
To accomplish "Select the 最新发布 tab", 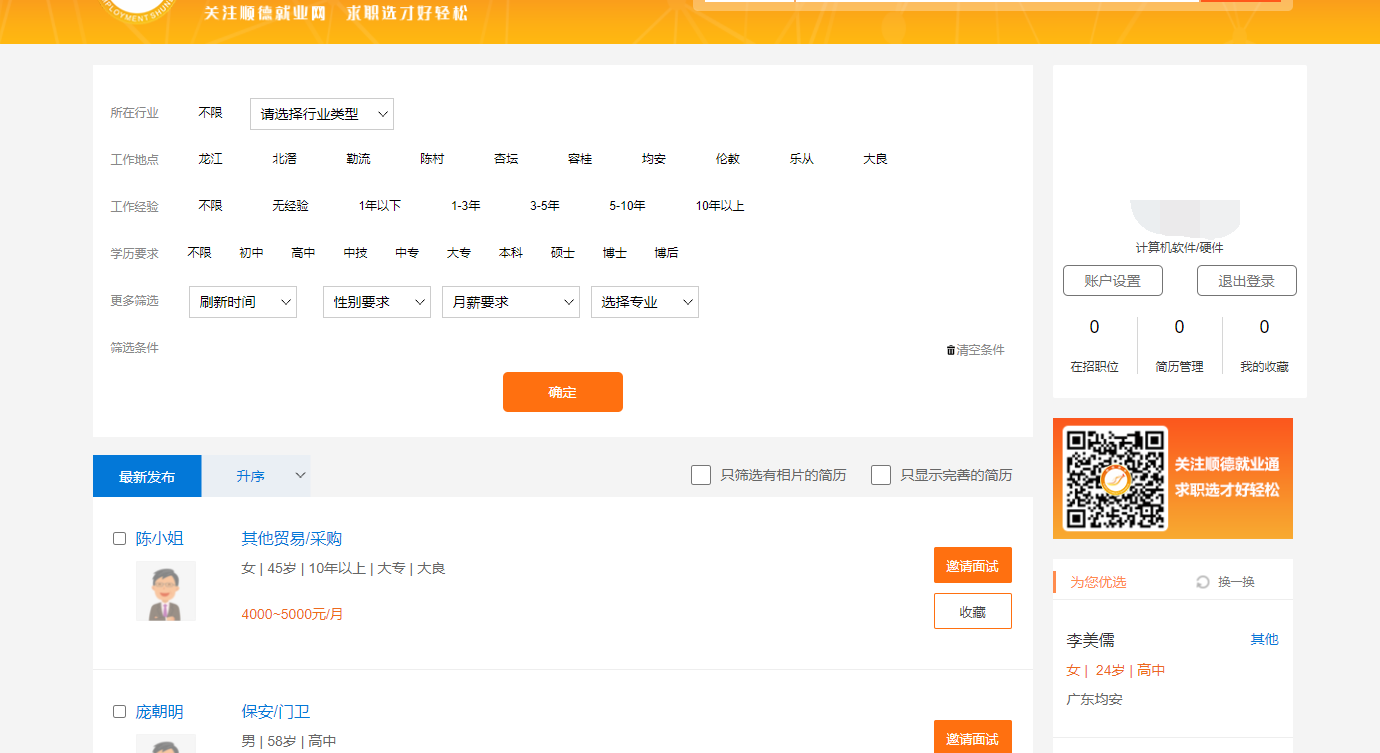I will [147, 477].
